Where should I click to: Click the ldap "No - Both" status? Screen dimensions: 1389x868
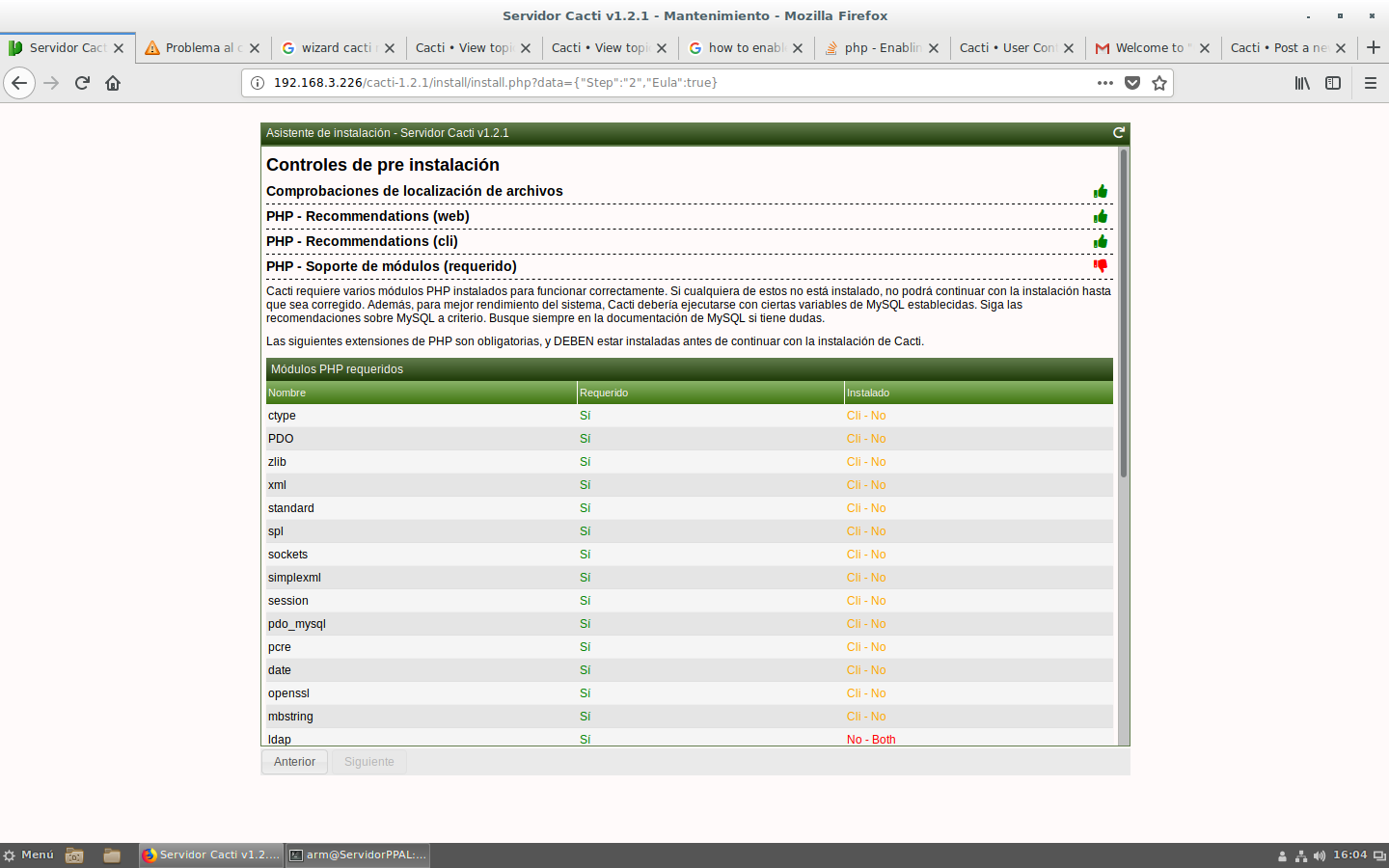(x=871, y=740)
